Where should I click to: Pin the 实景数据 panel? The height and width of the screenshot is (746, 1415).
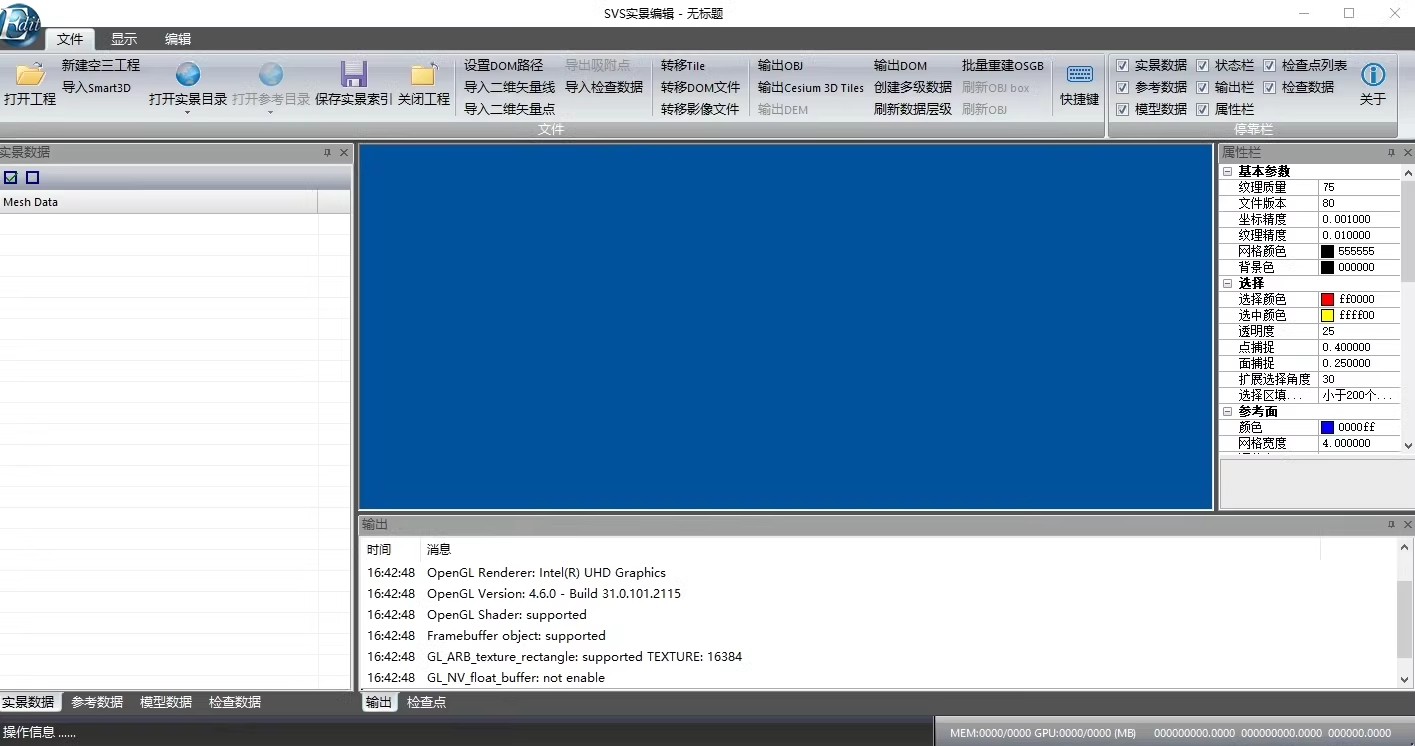[x=327, y=153]
